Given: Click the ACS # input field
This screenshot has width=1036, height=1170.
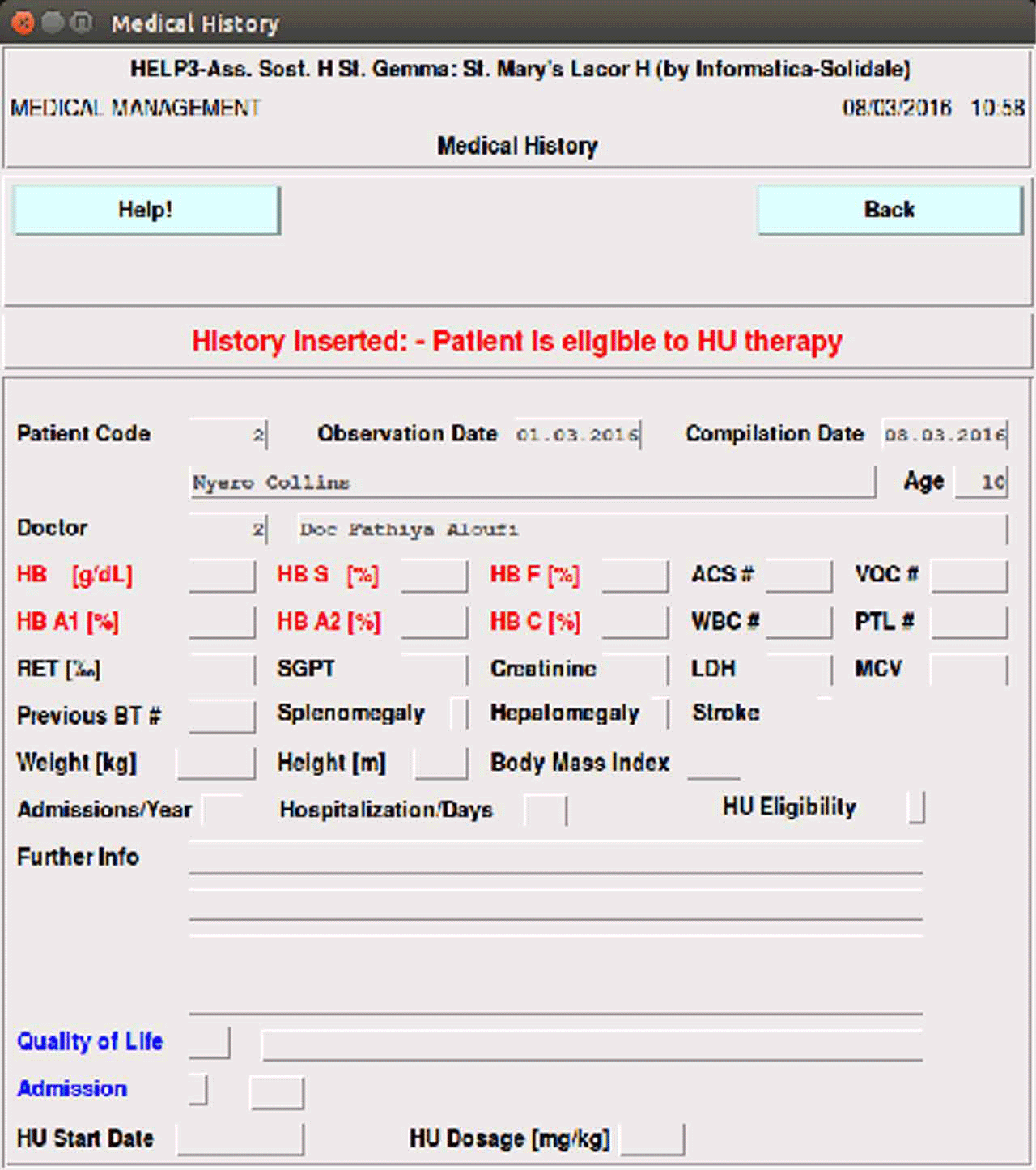Looking at the screenshot, I should [x=799, y=576].
